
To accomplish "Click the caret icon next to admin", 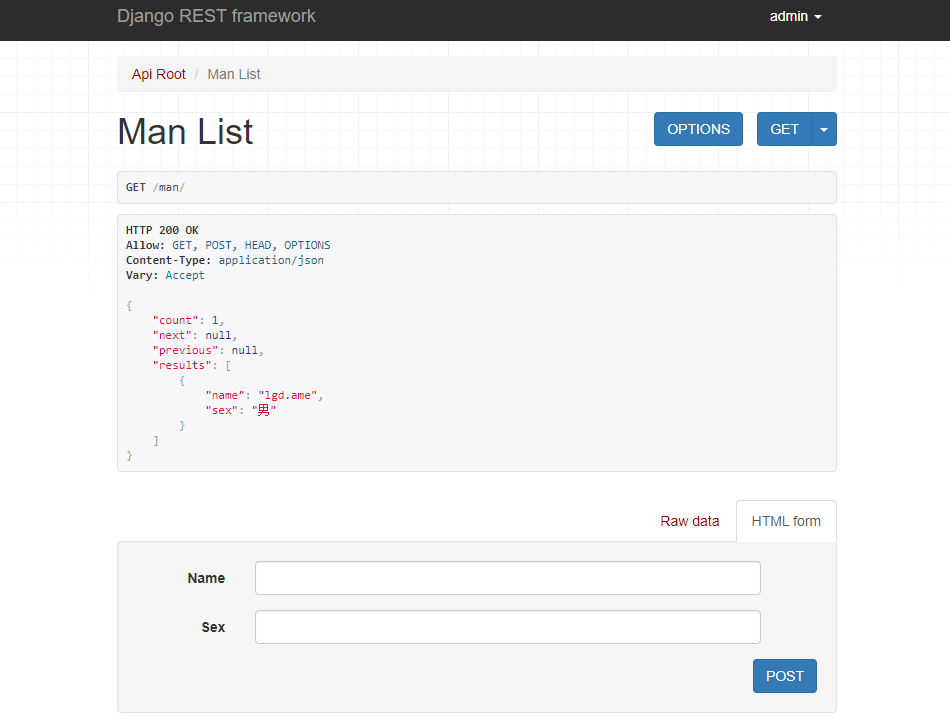I will coord(820,16).
